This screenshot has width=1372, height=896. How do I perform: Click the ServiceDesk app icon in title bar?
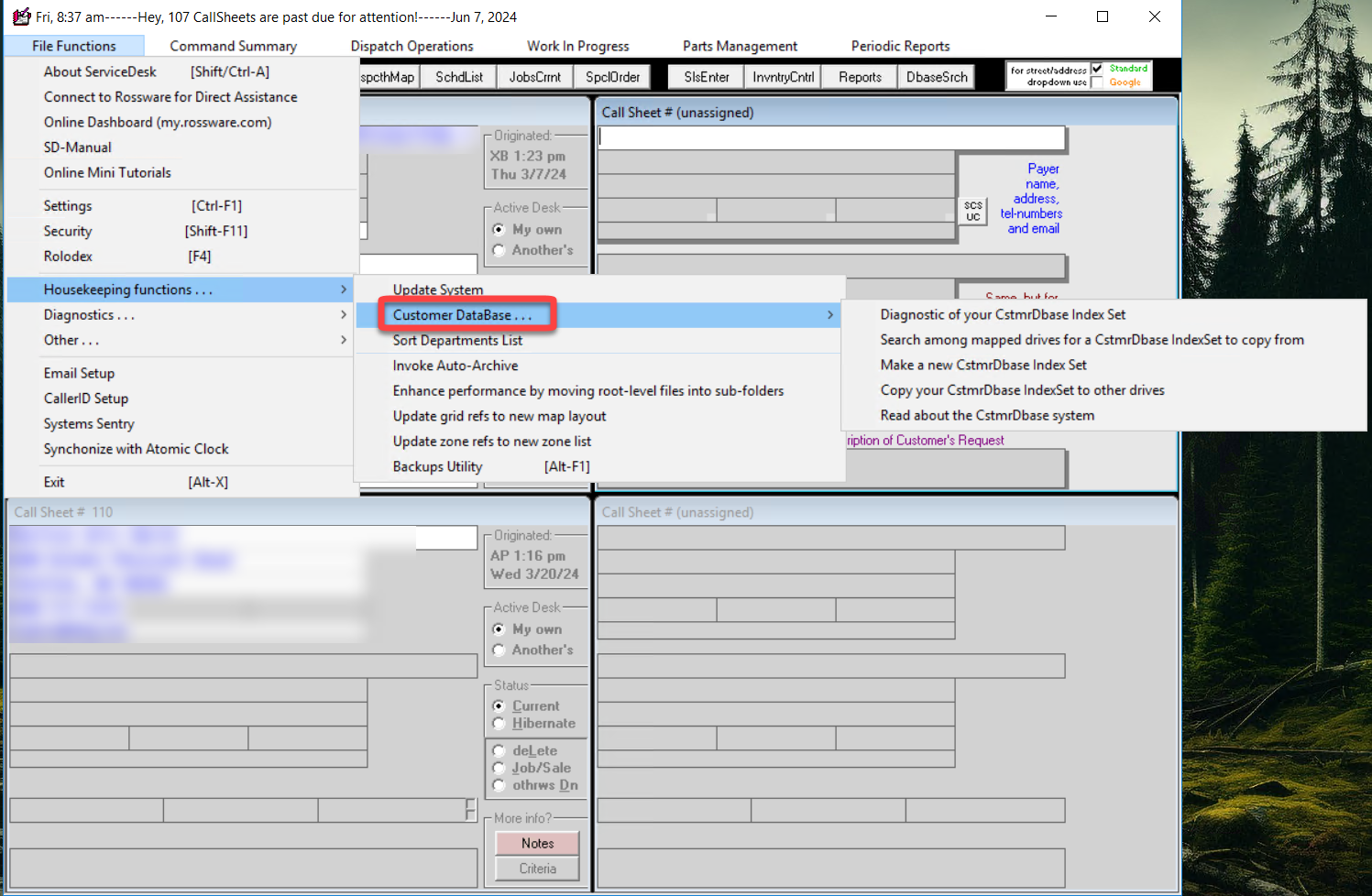click(21, 16)
